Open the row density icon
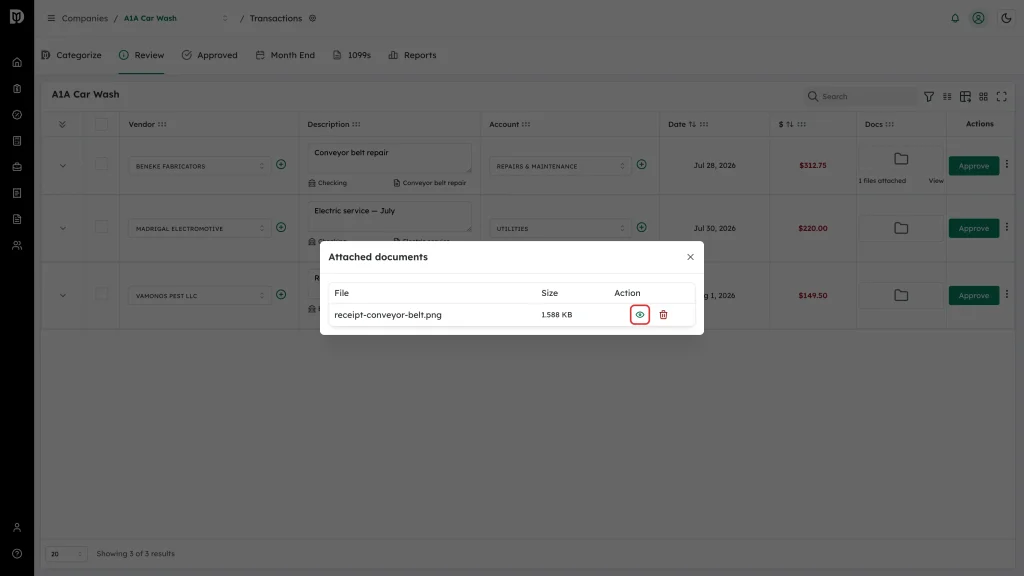Viewport: 1024px width, 576px height. 947,97
